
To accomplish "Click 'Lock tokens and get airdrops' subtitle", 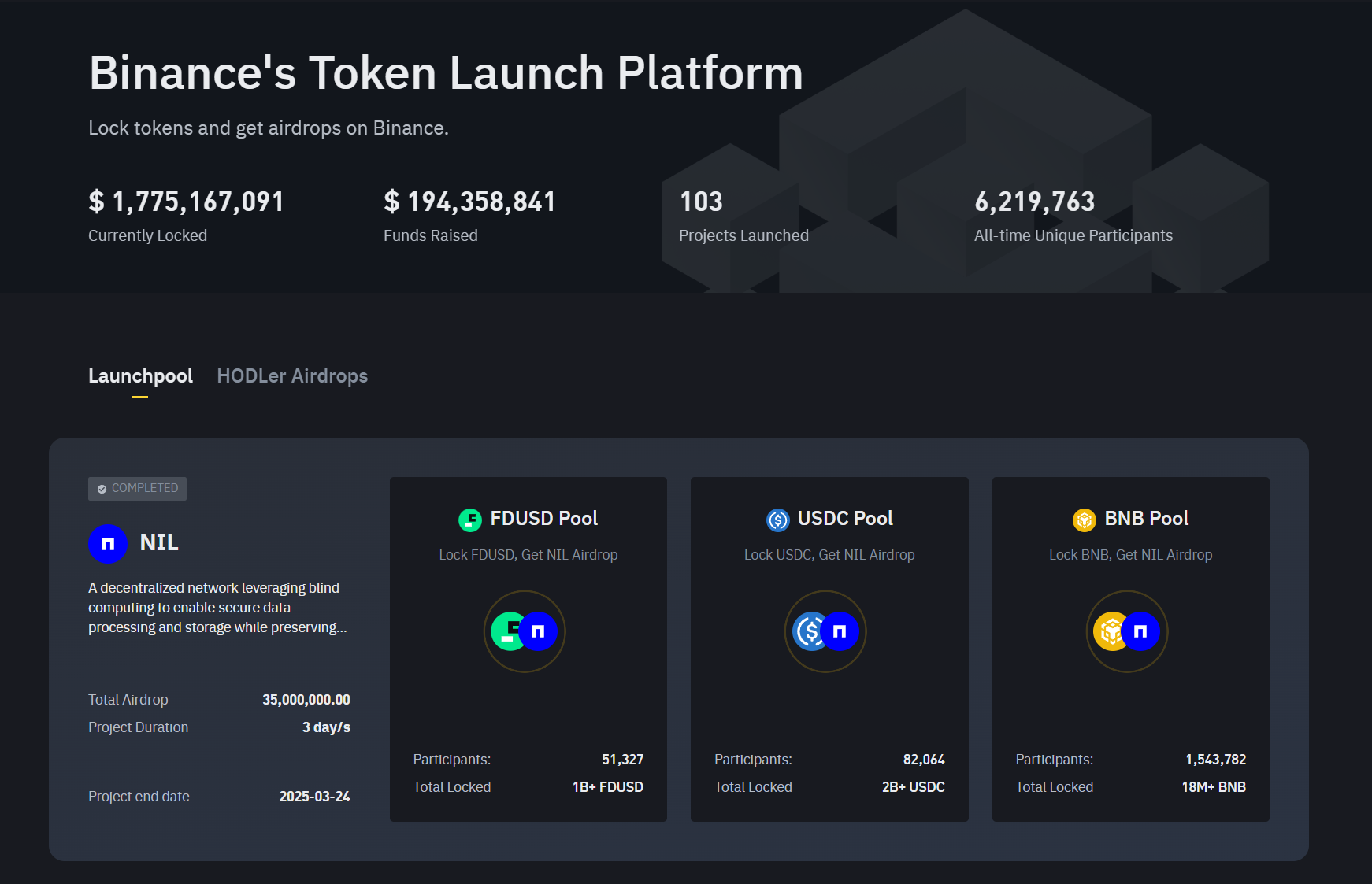I will [269, 128].
